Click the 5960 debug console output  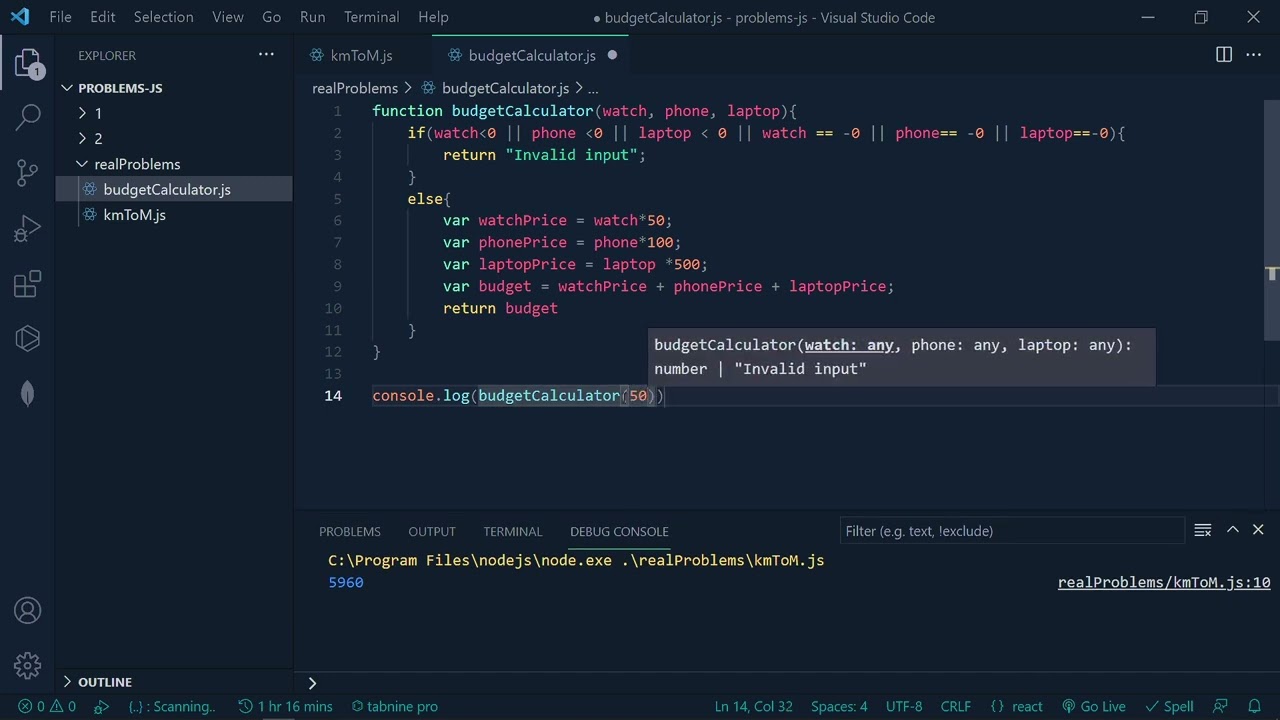coord(346,582)
